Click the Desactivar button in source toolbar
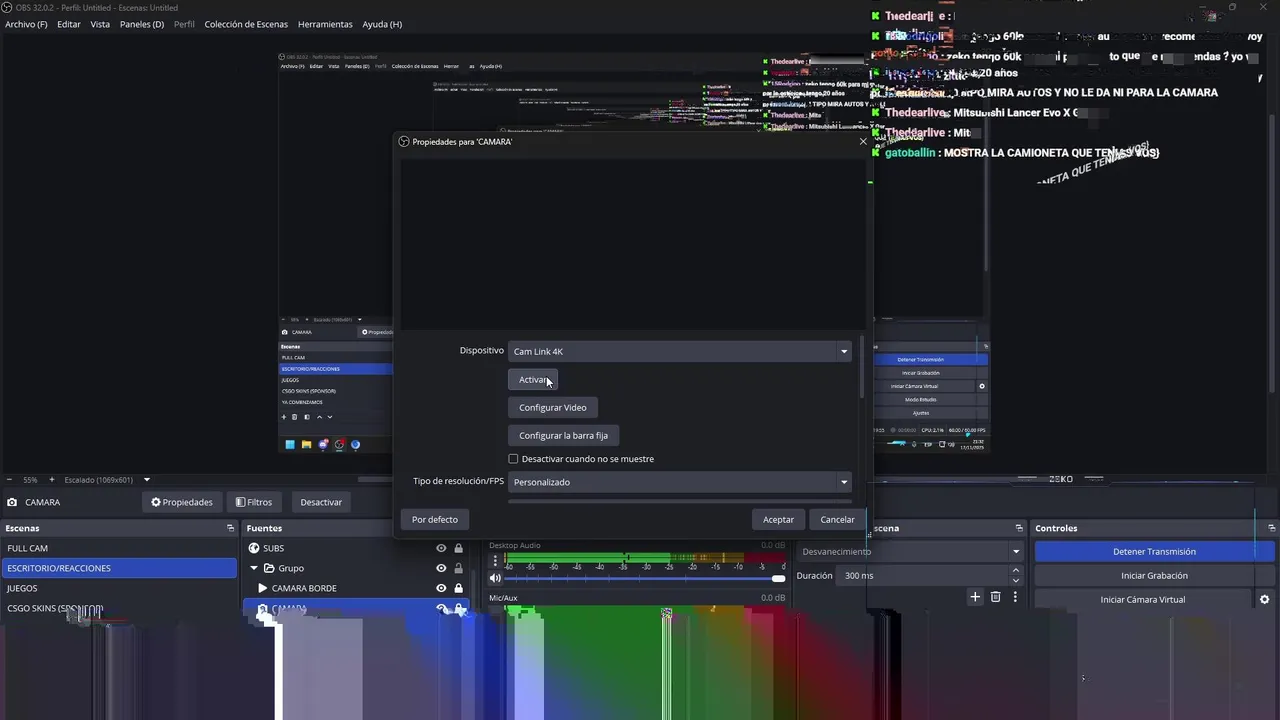This screenshot has width=1280, height=720. point(321,502)
